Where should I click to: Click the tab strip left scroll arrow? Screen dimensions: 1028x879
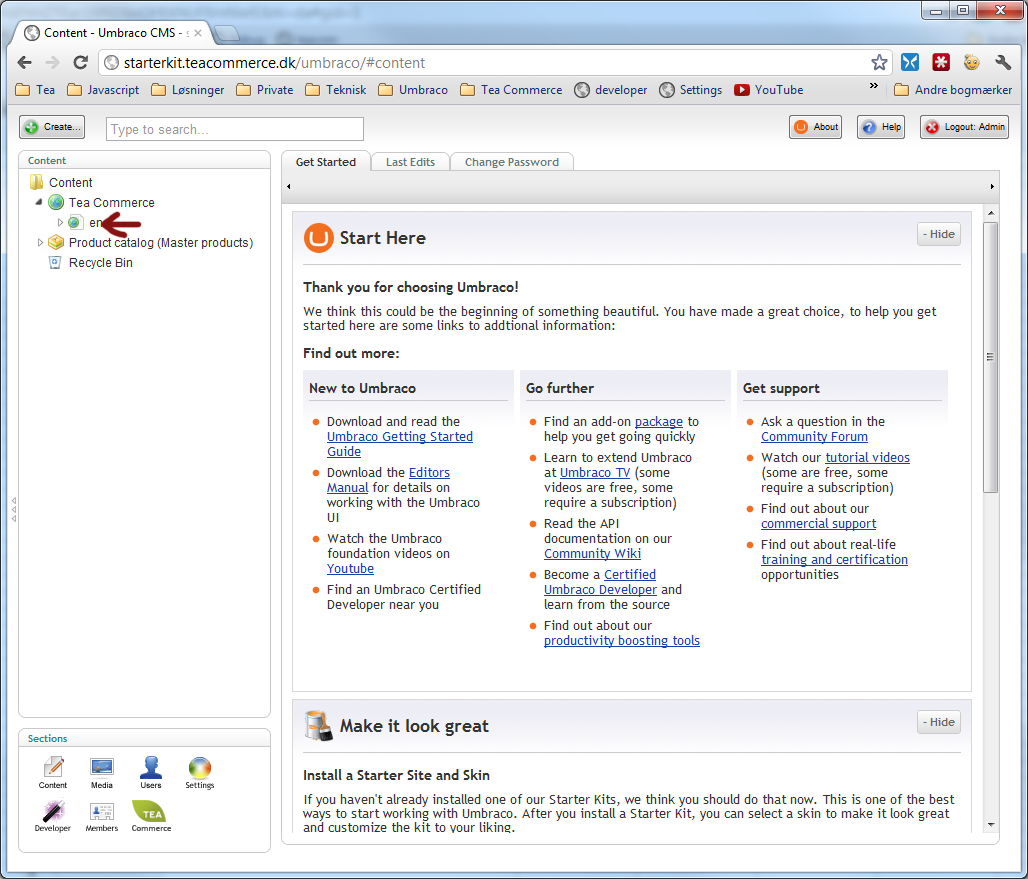[288, 187]
